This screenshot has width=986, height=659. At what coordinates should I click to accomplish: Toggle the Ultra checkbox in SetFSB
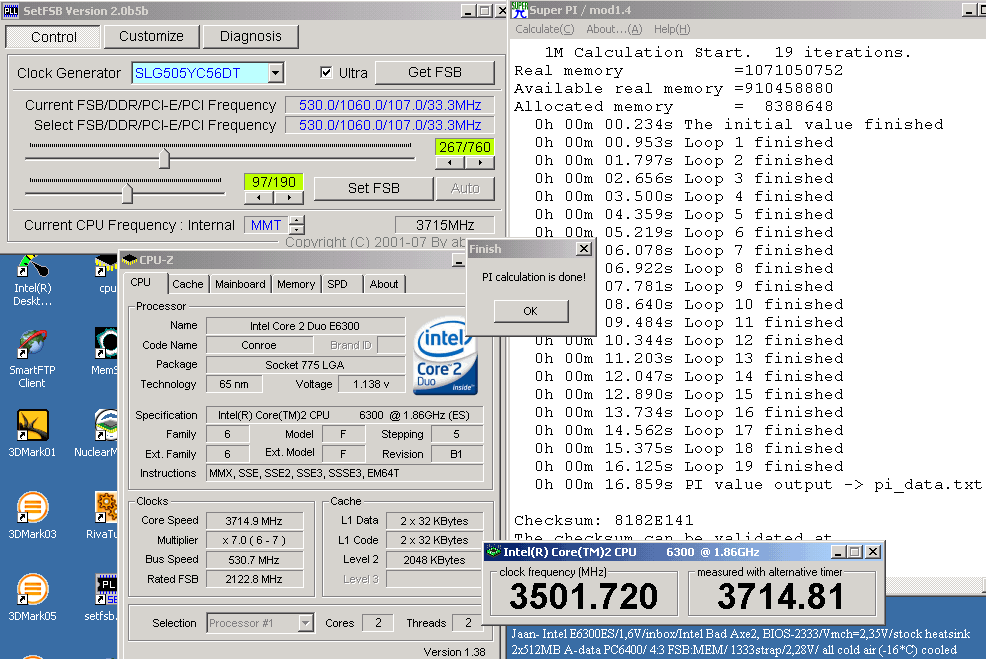[x=326, y=72]
